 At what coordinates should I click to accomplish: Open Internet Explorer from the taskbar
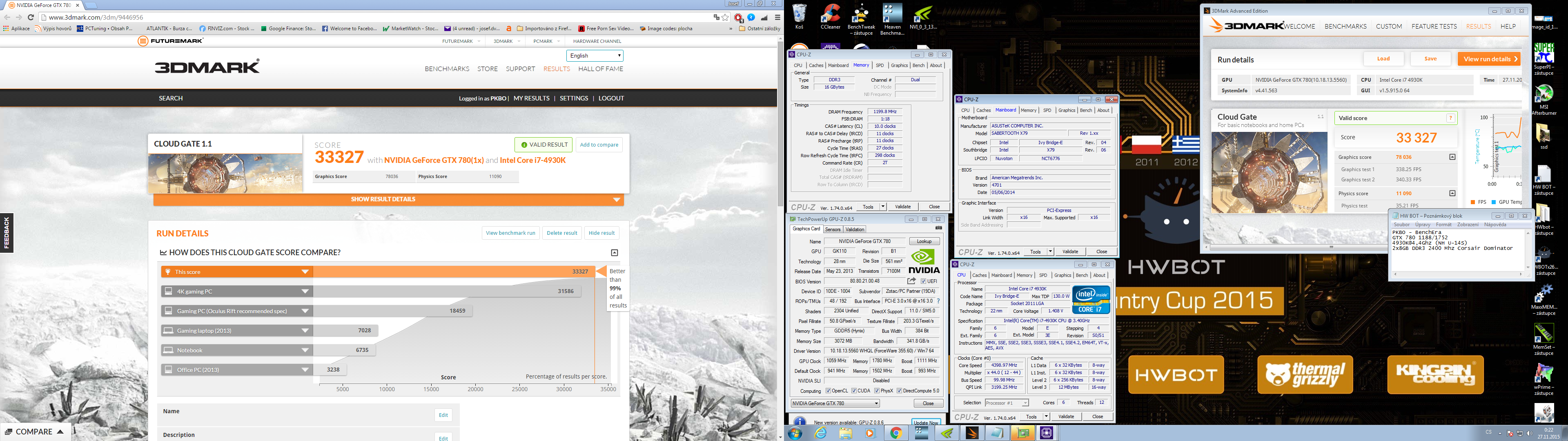point(820,433)
